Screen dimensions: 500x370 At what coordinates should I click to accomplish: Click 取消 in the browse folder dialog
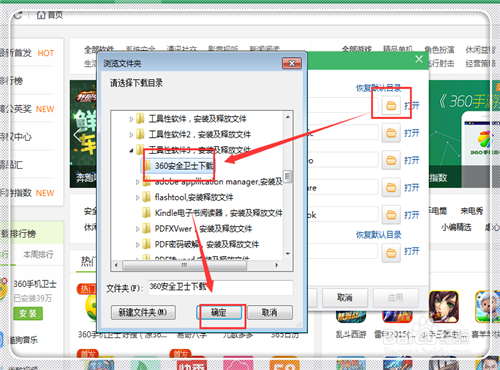(x=270, y=313)
